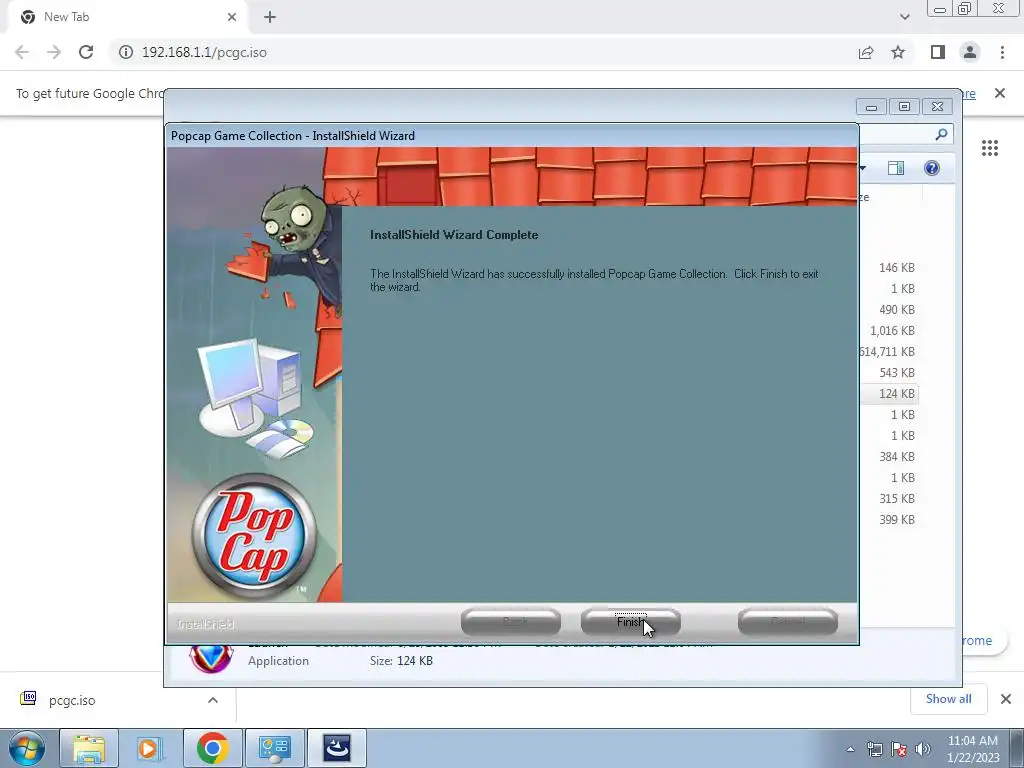View site information icon in address bar
1024x768 pixels.
(125, 52)
